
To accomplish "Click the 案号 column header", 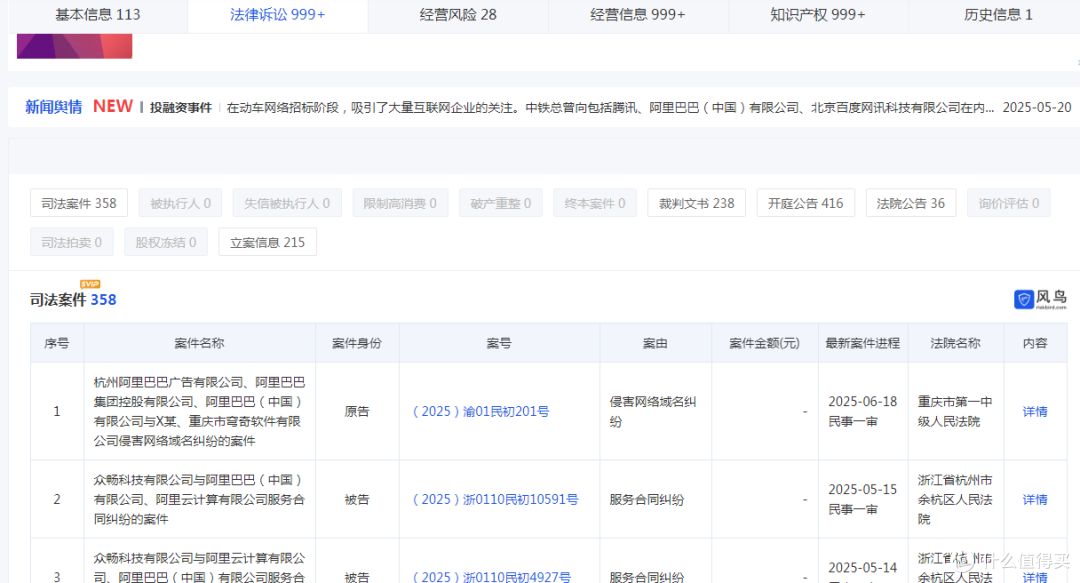I will [499, 343].
